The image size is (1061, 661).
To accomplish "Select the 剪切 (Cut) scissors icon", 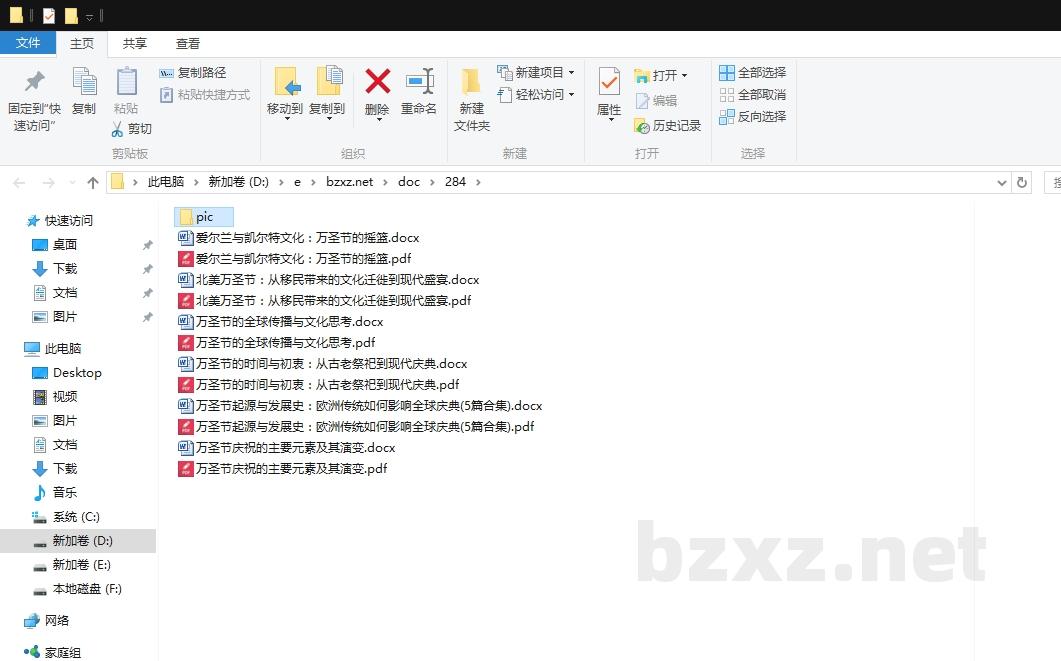I will pyautogui.click(x=118, y=128).
